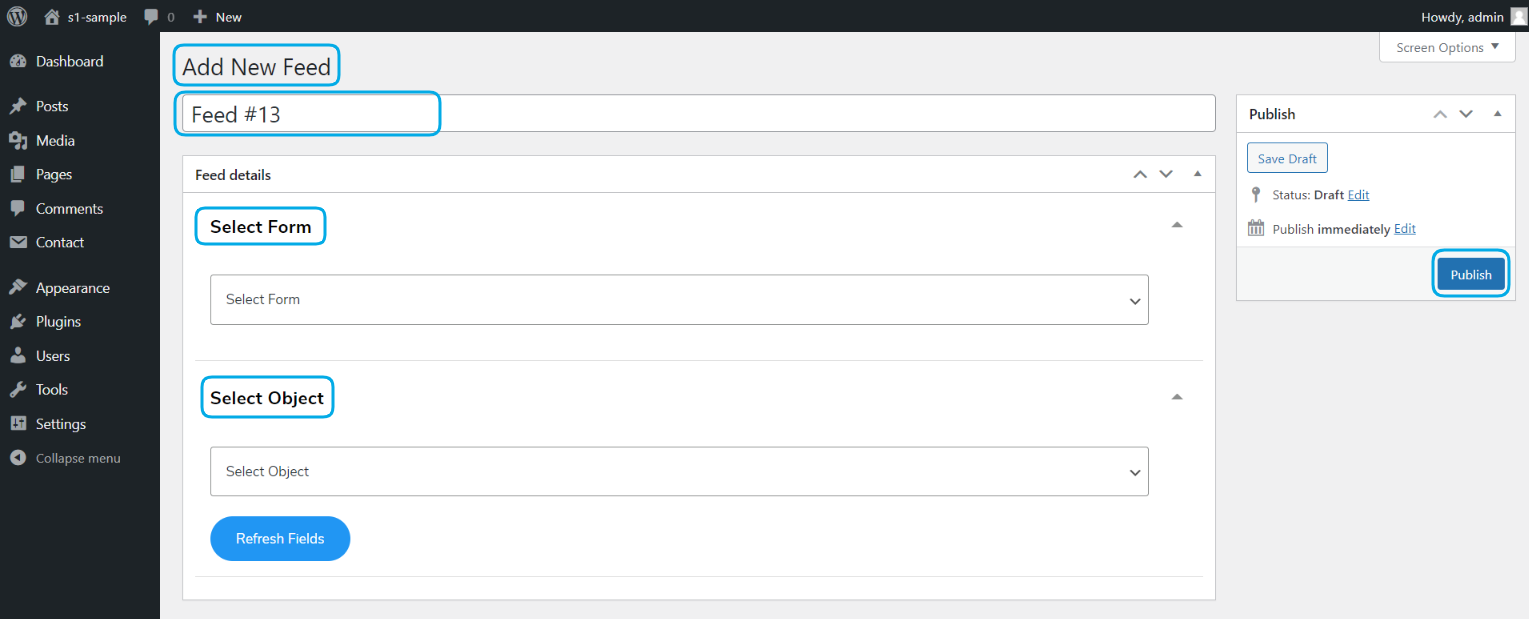The image size is (1529, 619).
Task: Click the WordPress logo icon
Action: [x=17, y=16]
